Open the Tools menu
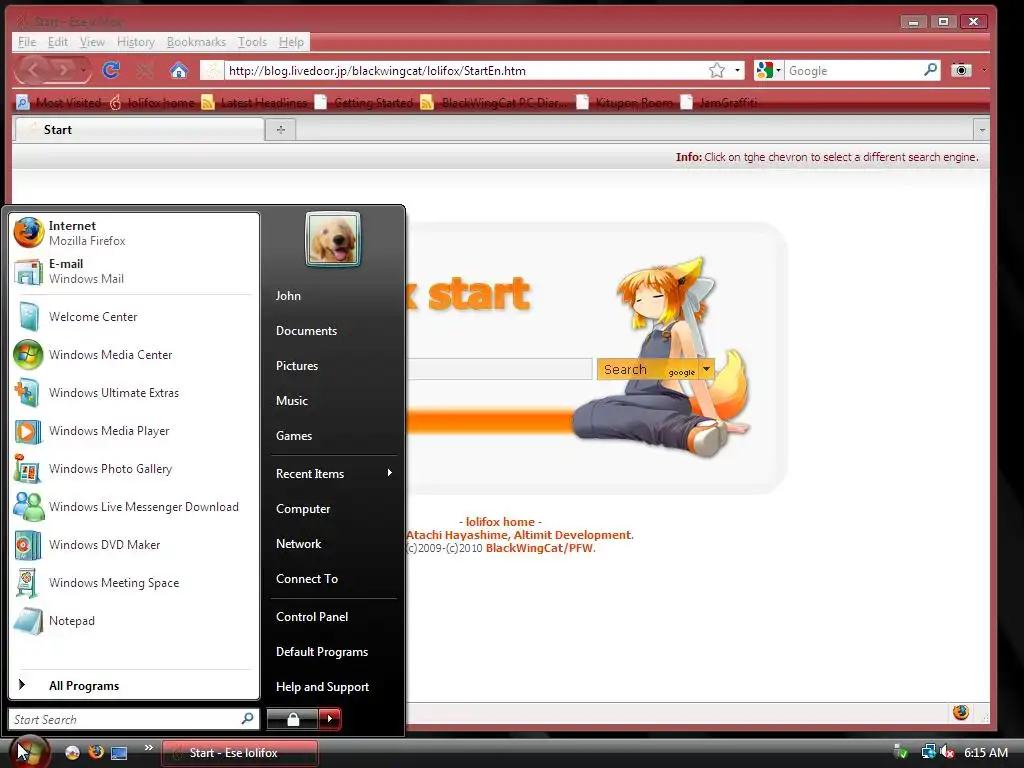 point(252,42)
